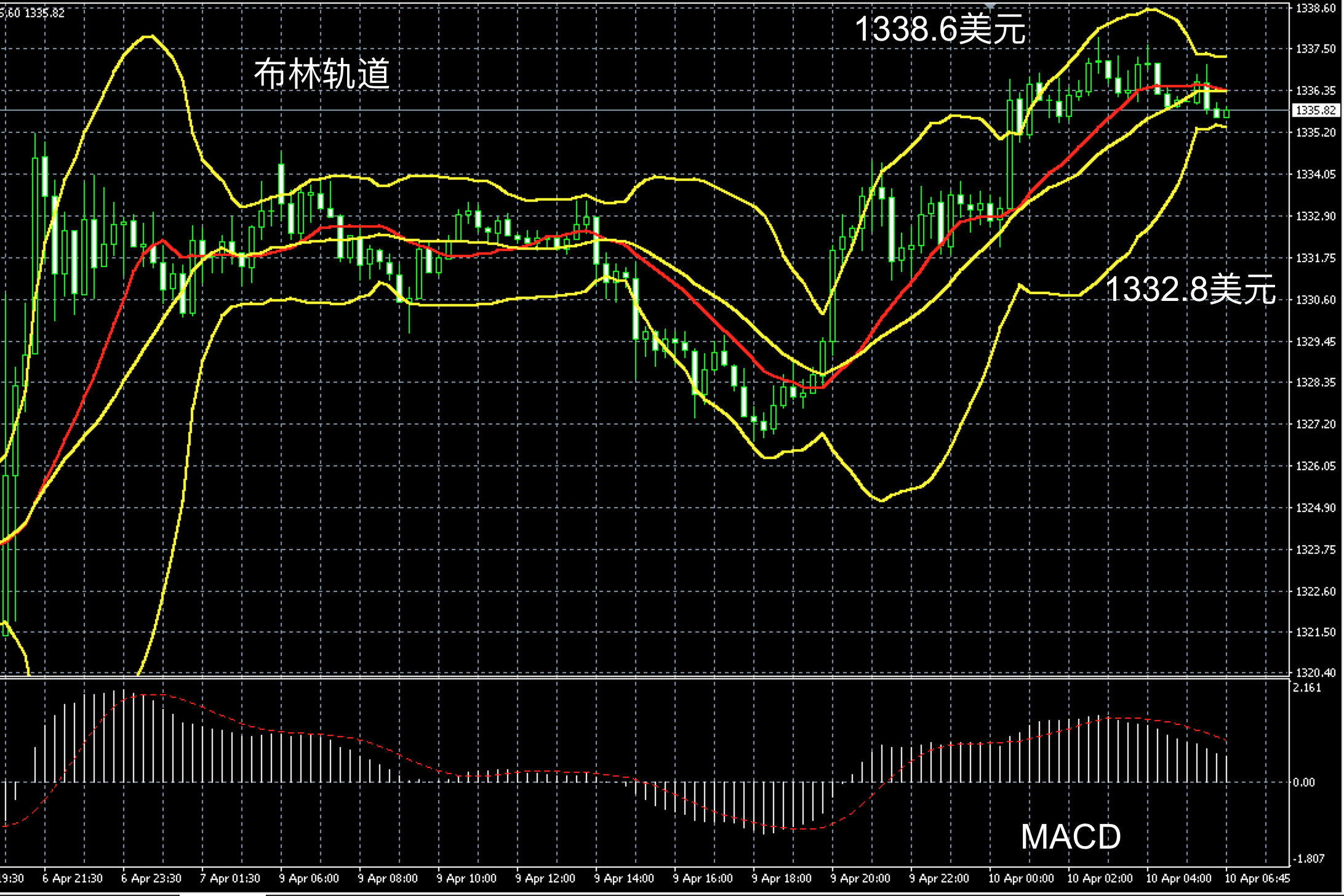
Task: Click the OHLC price readout in the top-left corner
Action: coord(32,13)
